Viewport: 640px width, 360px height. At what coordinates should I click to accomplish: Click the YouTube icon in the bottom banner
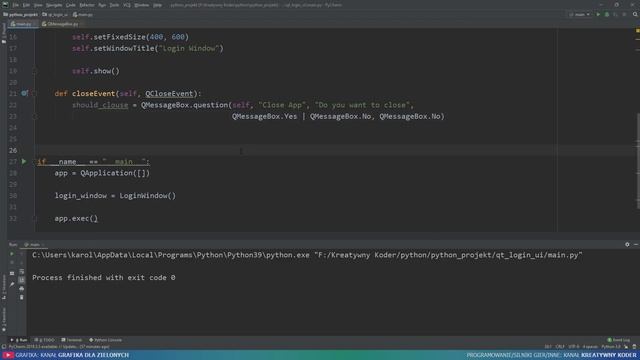[x=8, y=355]
